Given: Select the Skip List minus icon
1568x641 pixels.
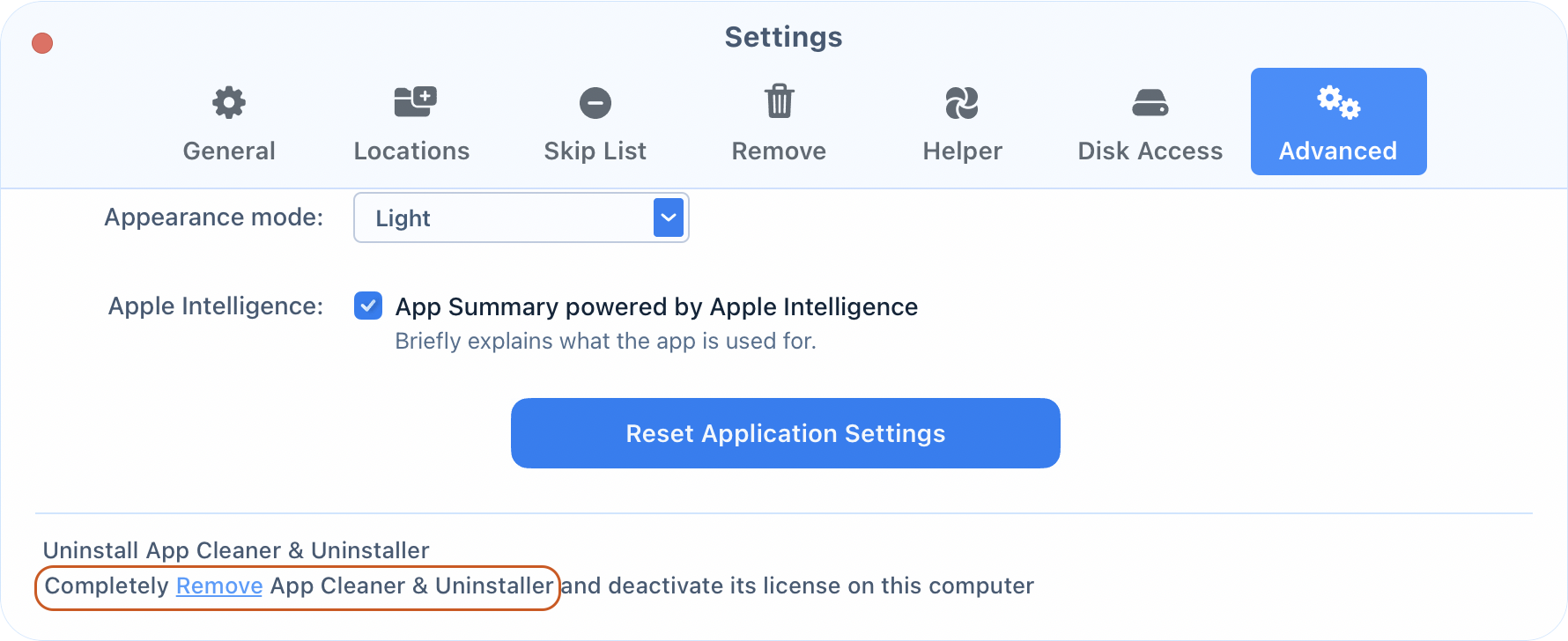Looking at the screenshot, I should [x=595, y=103].
